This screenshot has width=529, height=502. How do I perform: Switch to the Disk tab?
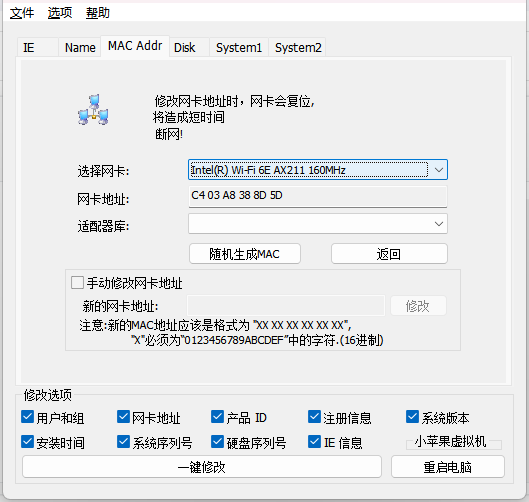click(x=189, y=47)
